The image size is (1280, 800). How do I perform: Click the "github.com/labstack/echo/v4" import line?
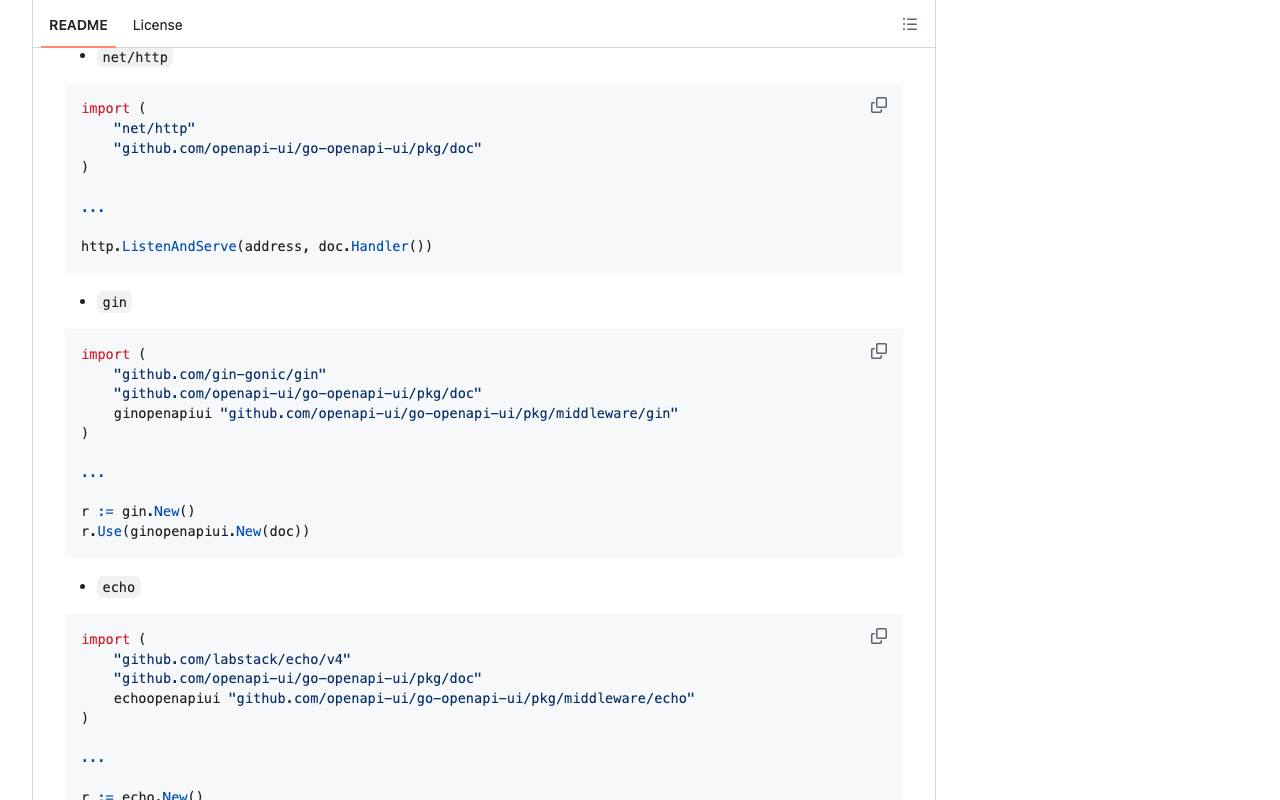(232, 659)
